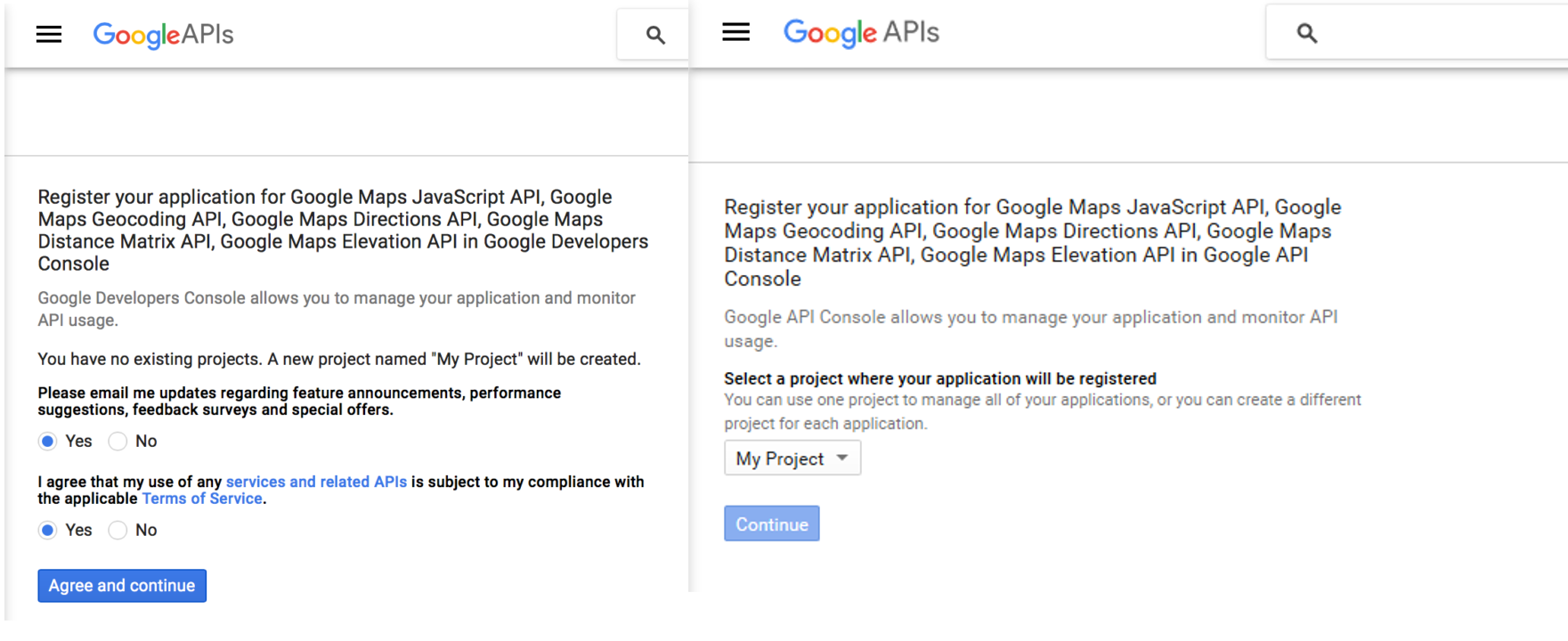Click the Google APIs logo on the left page
This screenshot has width=1568, height=641.
tap(163, 35)
